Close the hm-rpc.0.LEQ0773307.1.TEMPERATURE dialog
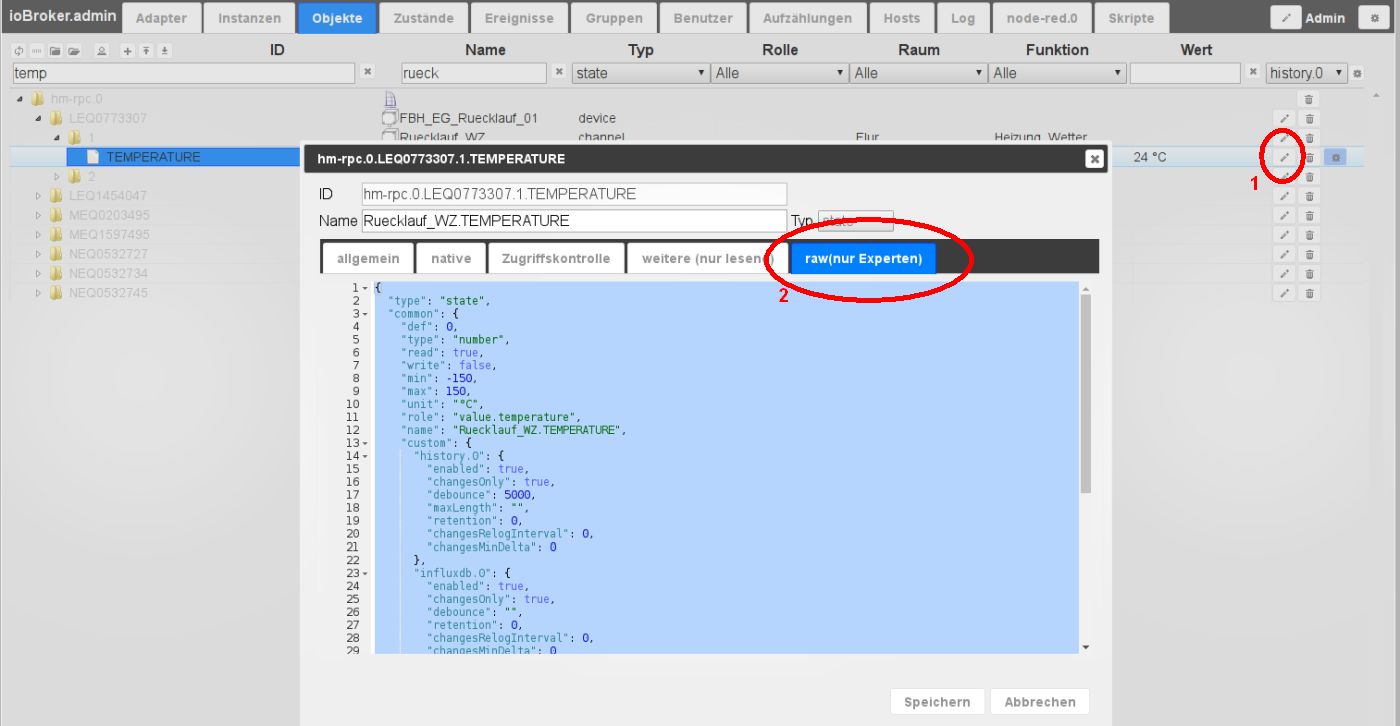Viewport: 1400px width, 726px height. tap(1095, 158)
